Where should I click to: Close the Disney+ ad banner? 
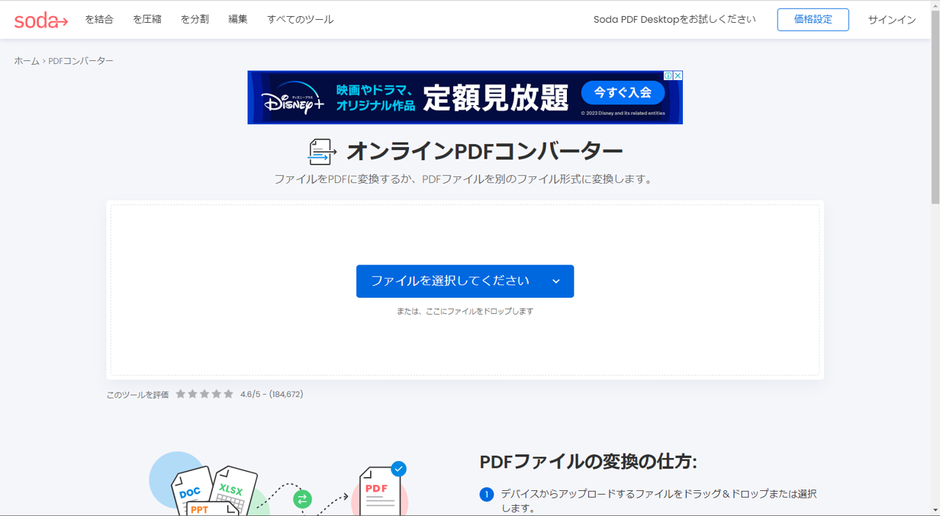[678, 76]
